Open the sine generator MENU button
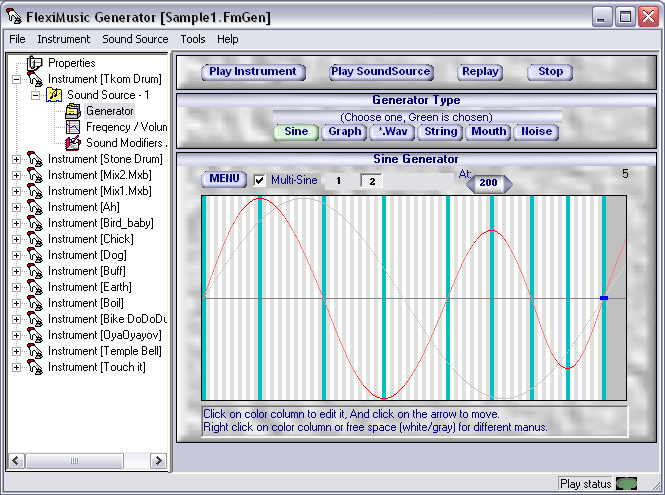Viewport: 665px width, 495px height. point(224,179)
